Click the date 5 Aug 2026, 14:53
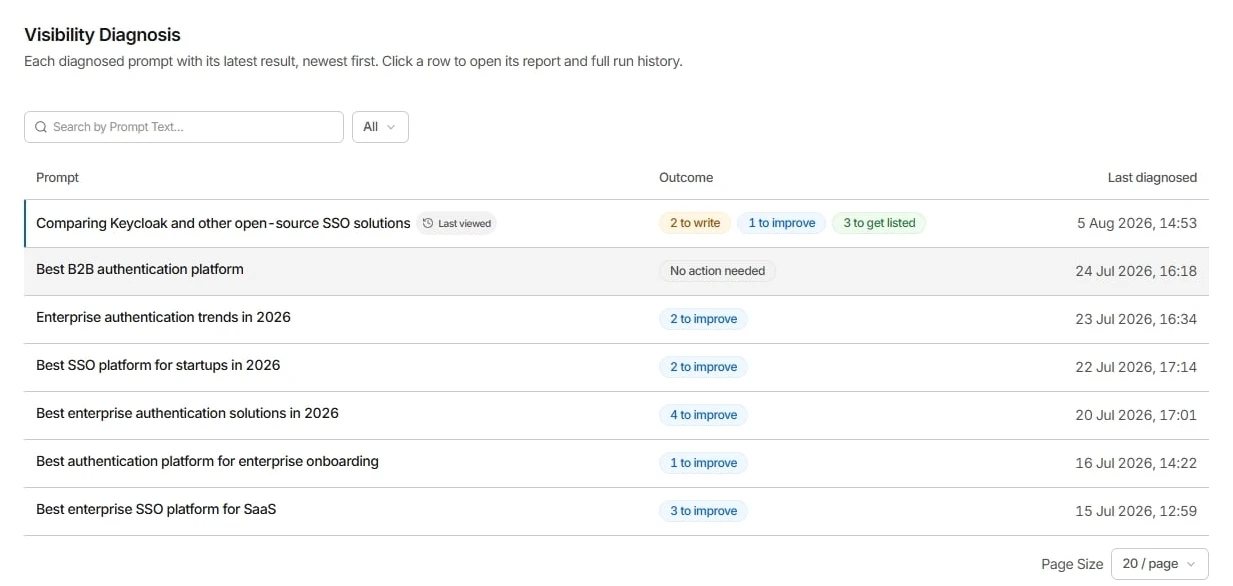 (x=1137, y=223)
